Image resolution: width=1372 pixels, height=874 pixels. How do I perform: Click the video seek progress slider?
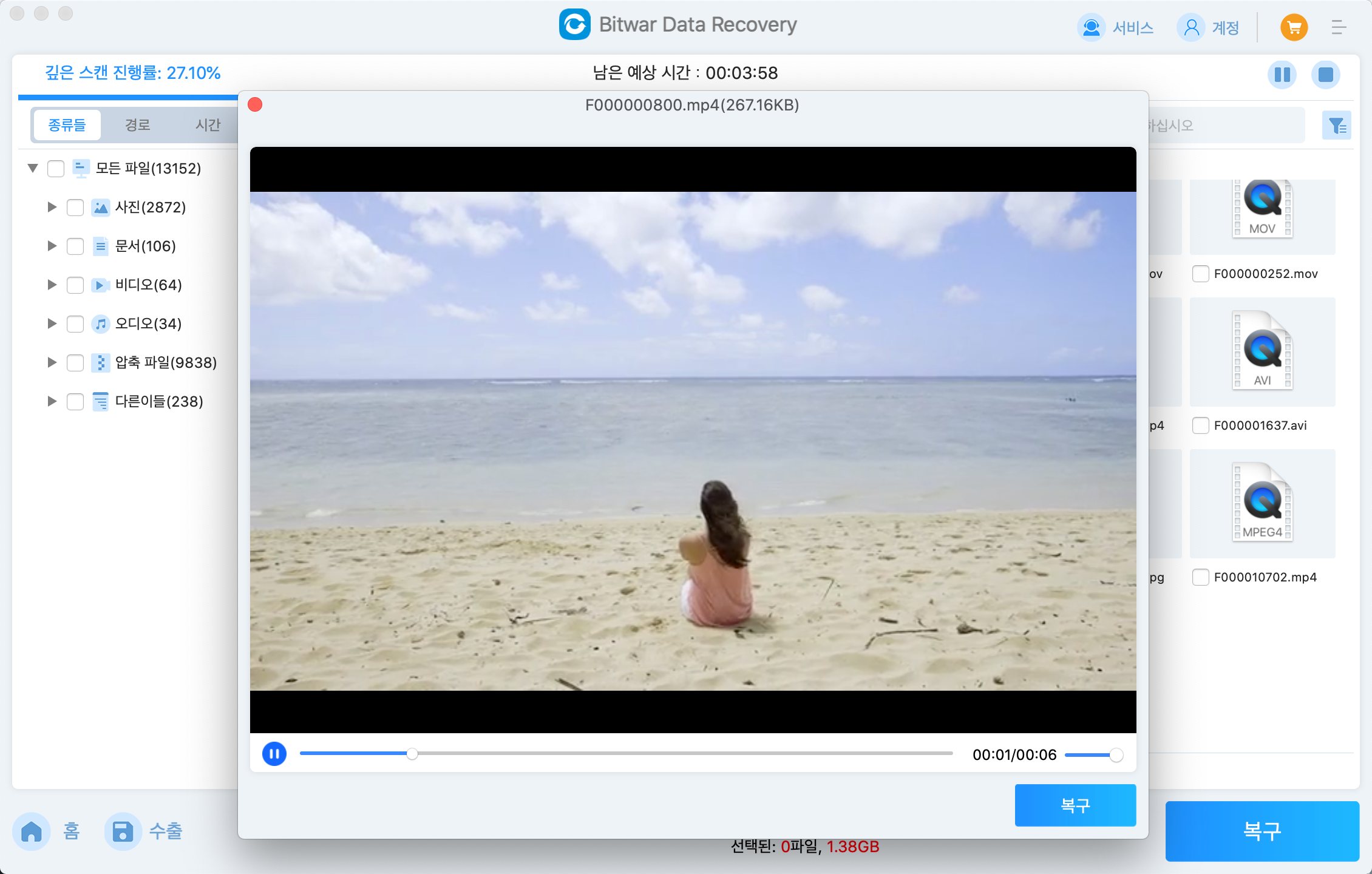tap(625, 754)
